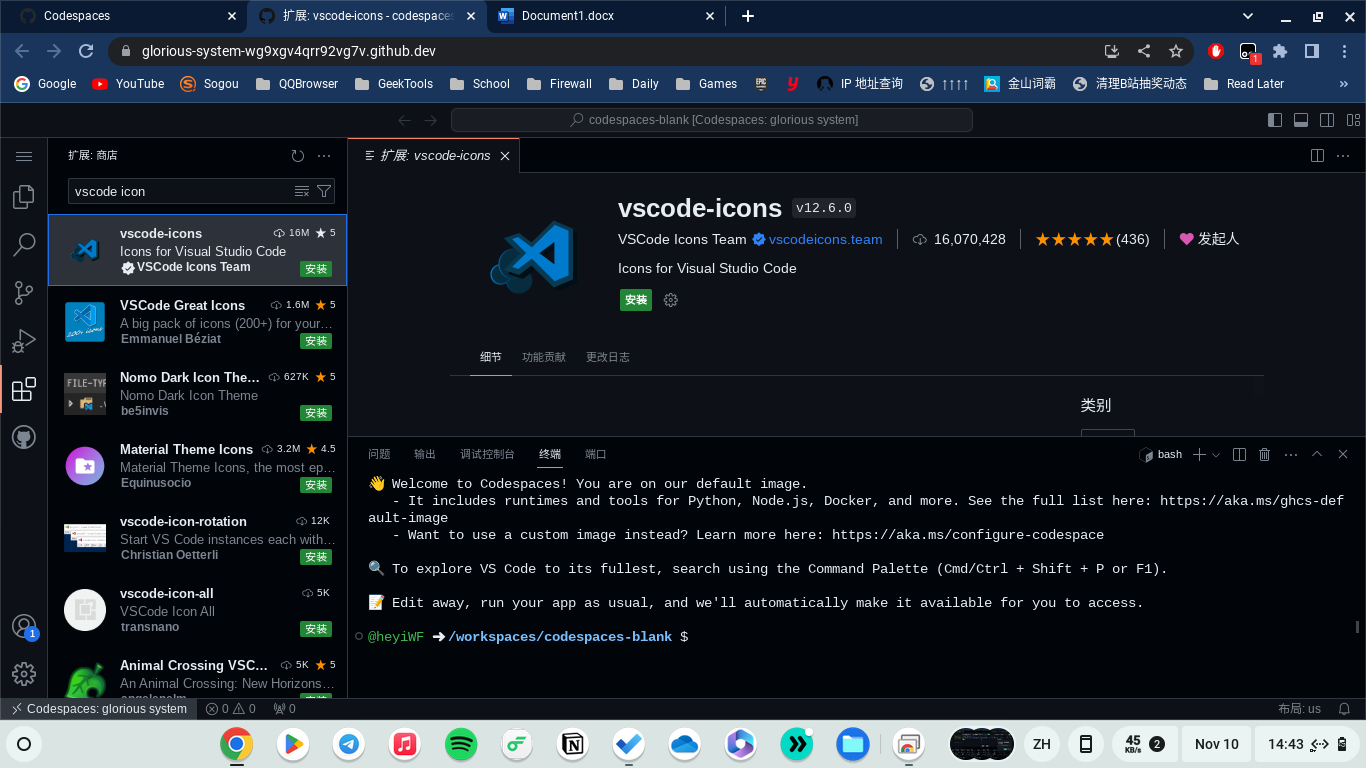Reload the browser page
This screenshot has height=768, width=1366.
tap(86, 51)
